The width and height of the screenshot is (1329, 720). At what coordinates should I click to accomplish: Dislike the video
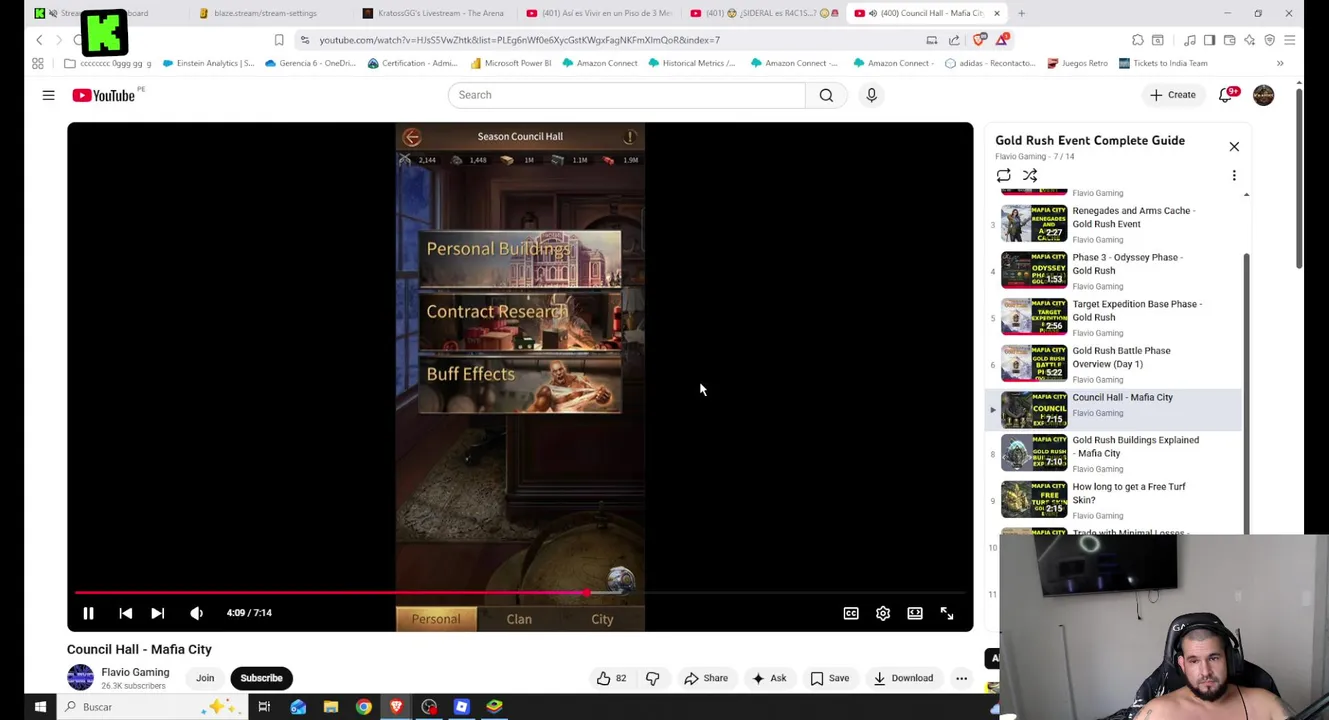point(652,678)
